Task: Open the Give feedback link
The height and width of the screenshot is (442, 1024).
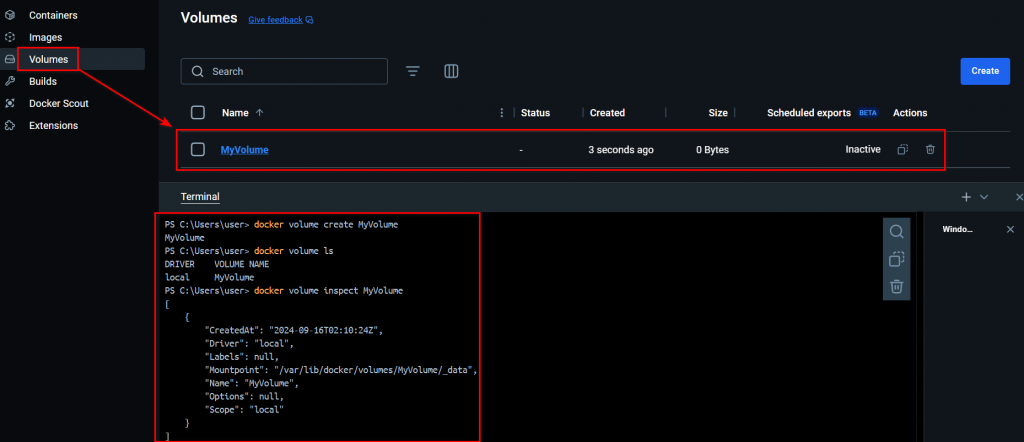Action: tap(276, 20)
